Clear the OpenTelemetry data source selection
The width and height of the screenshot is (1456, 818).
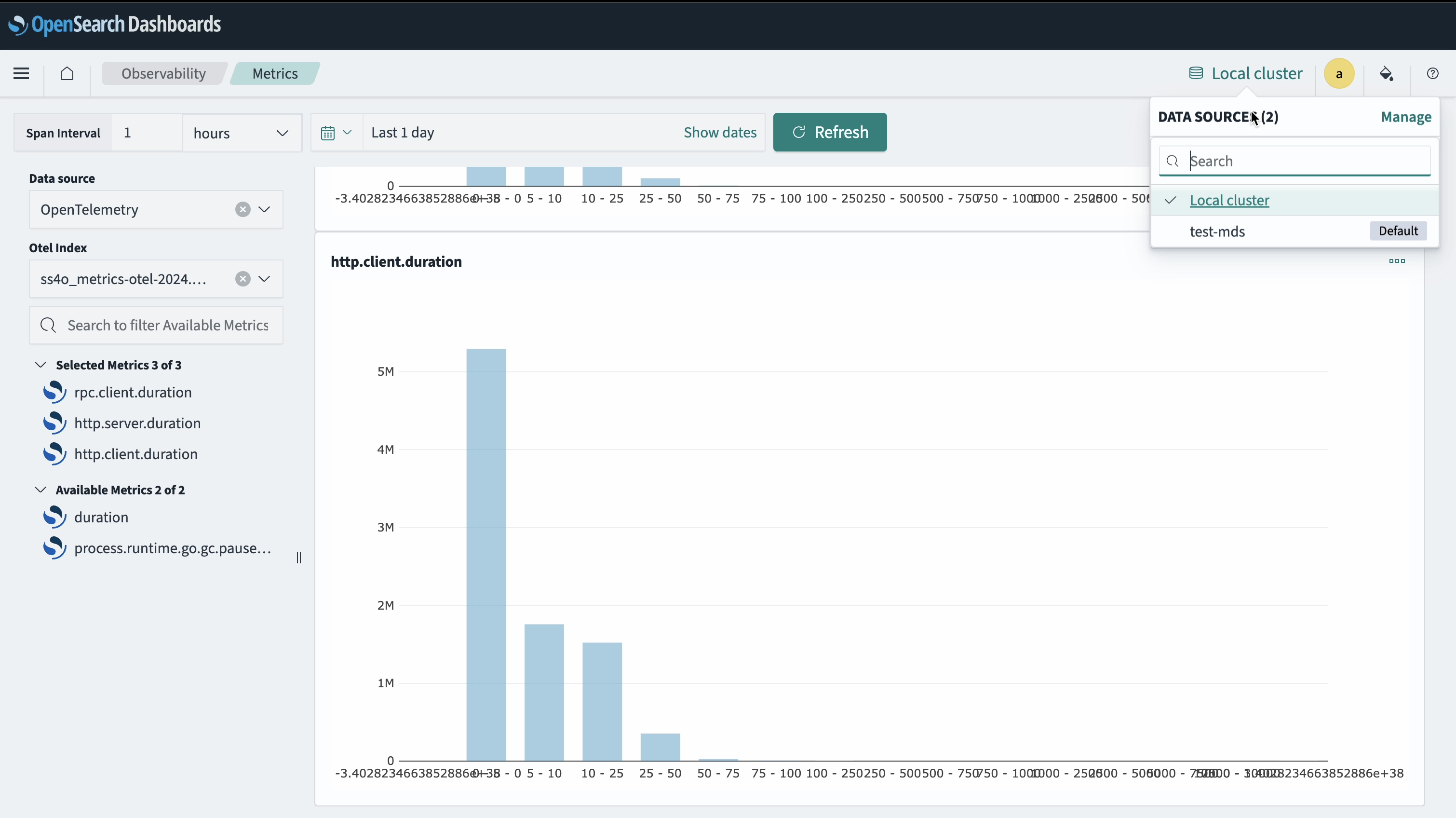[243, 209]
